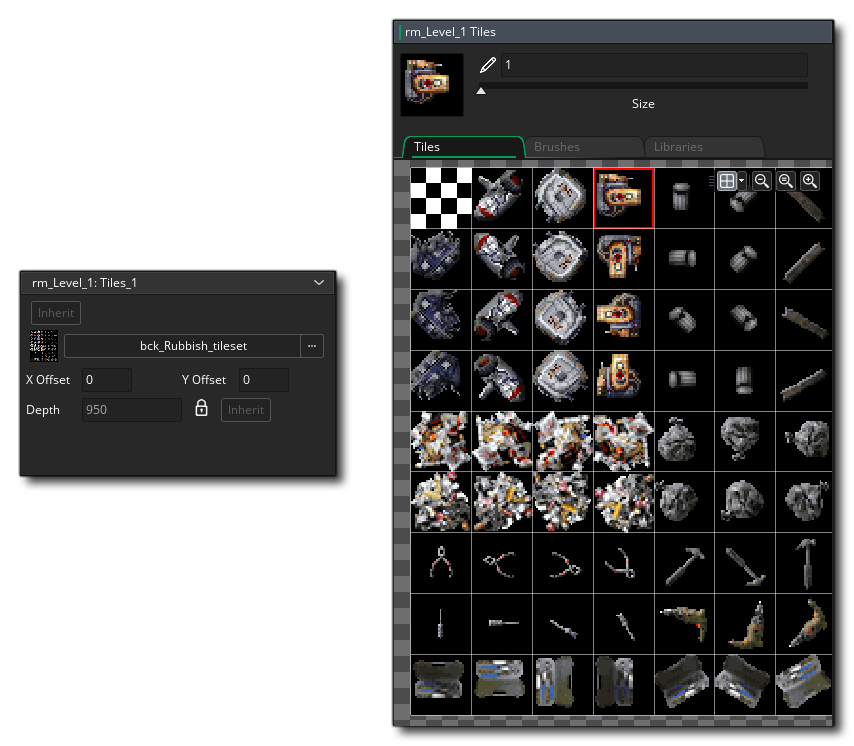Select the Zoom Out magnifier icon

(762, 181)
